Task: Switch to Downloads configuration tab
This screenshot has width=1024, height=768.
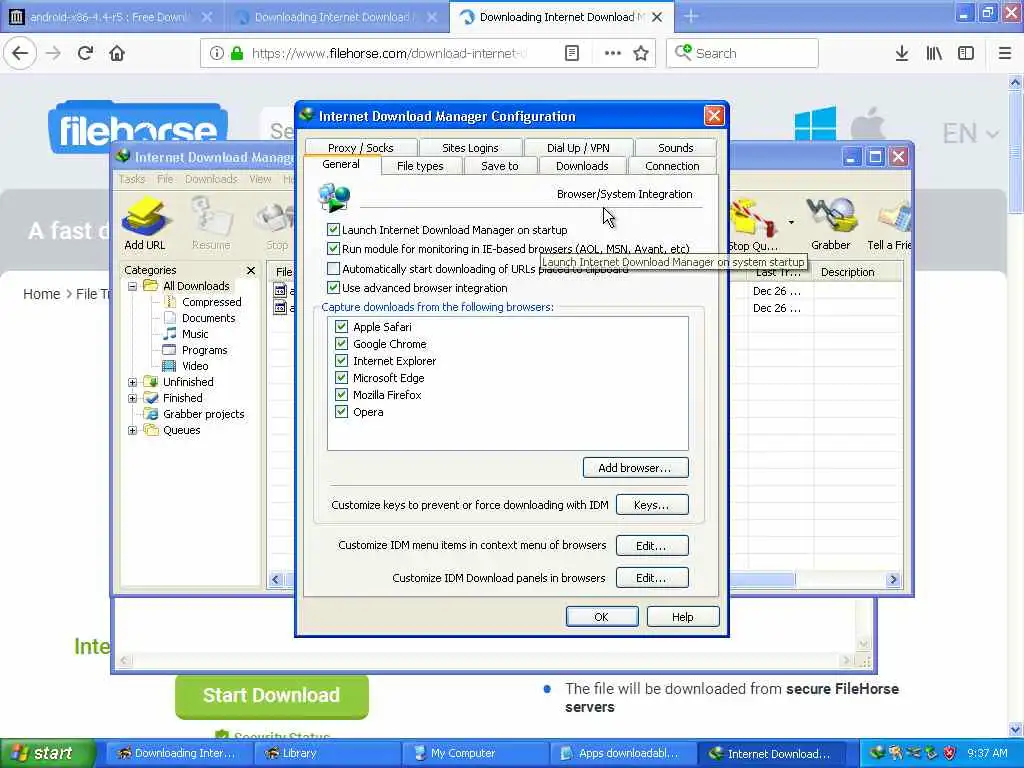Action: pyautogui.click(x=582, y=166)
